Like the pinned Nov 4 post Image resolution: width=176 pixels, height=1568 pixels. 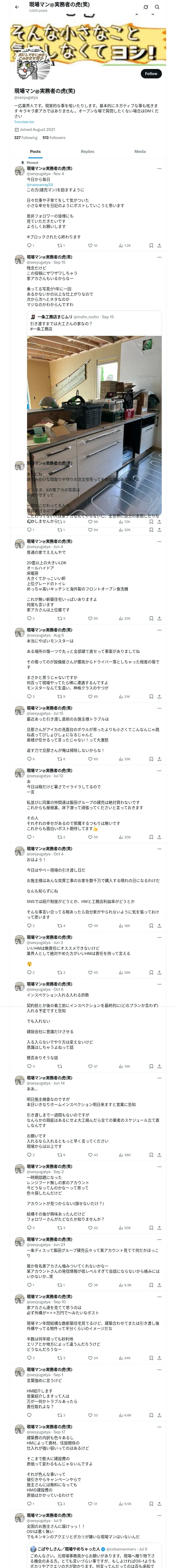click(x=91, y=245)
